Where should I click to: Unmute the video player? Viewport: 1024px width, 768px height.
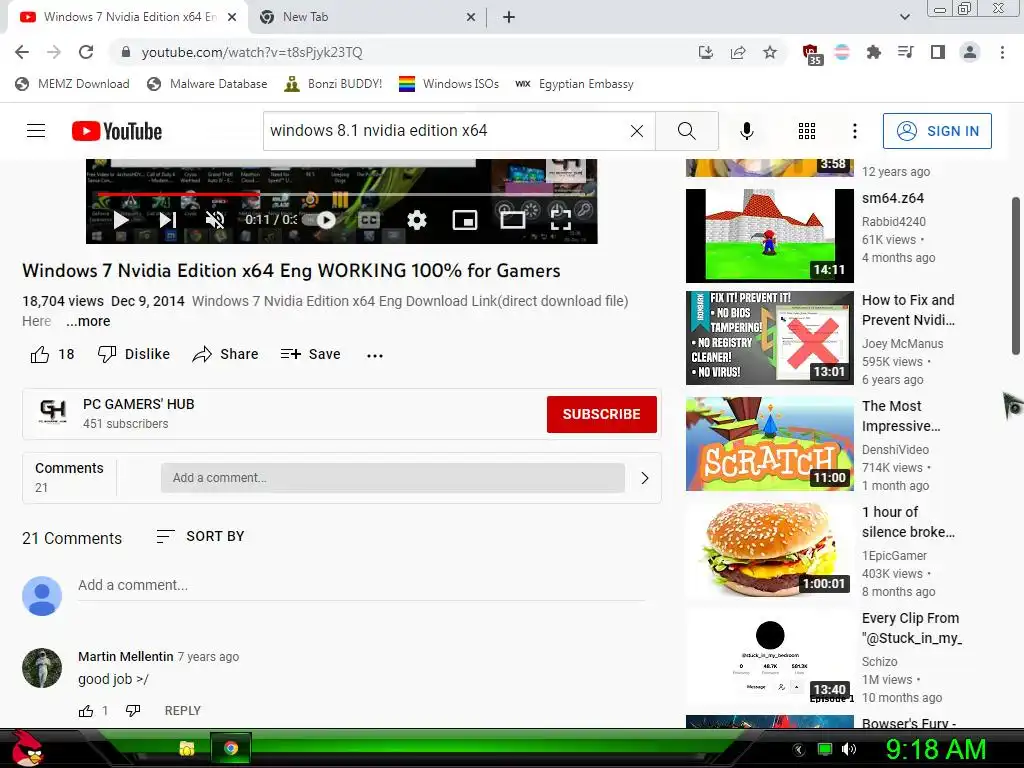coord(215,219)
